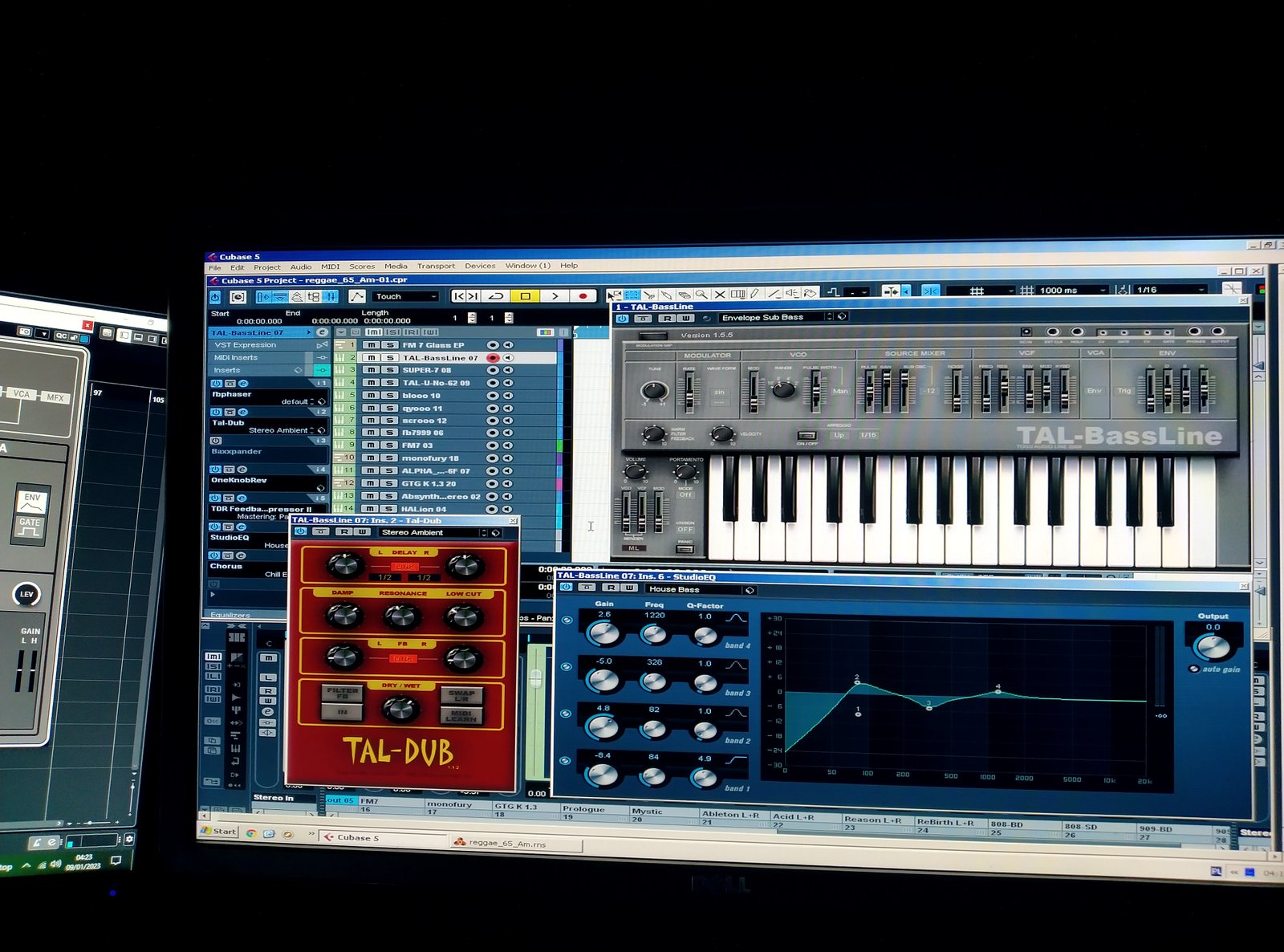Switch to reggae_65_Am.rns taskbar item
The image size is (1284, 952).
point(518,843)
